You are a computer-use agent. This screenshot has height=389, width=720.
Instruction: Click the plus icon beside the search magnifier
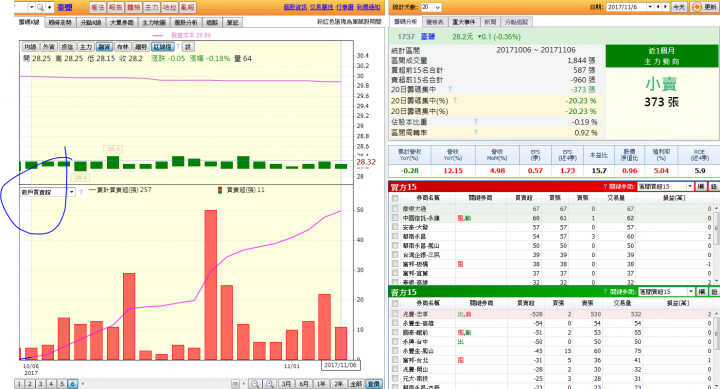click(49, 7)
